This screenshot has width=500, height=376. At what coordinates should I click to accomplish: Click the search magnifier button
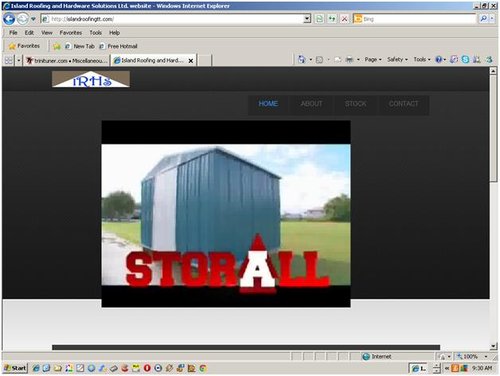tap(483, 19)
